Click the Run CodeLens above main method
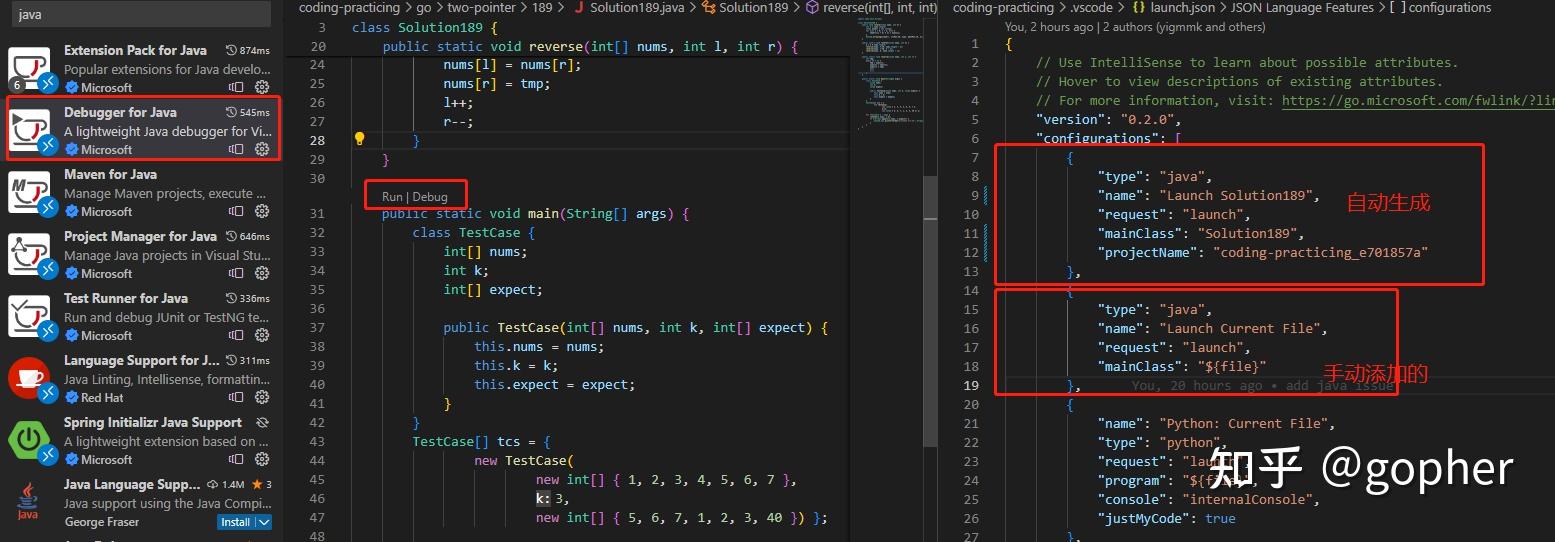Viewport: 1555px width, 542px height. 392,197
